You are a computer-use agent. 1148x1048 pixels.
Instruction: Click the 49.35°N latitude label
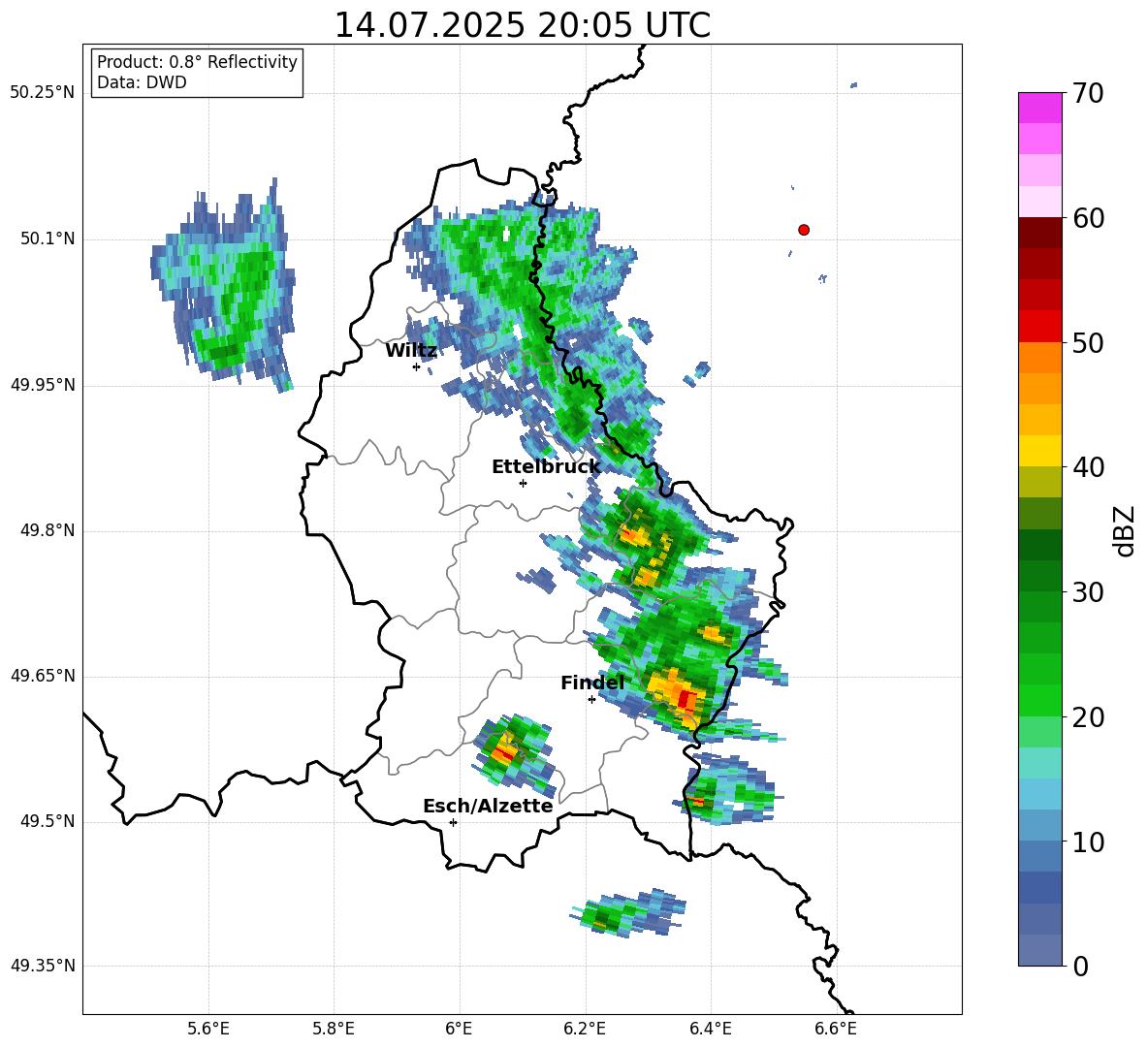(x=43, y=966)
